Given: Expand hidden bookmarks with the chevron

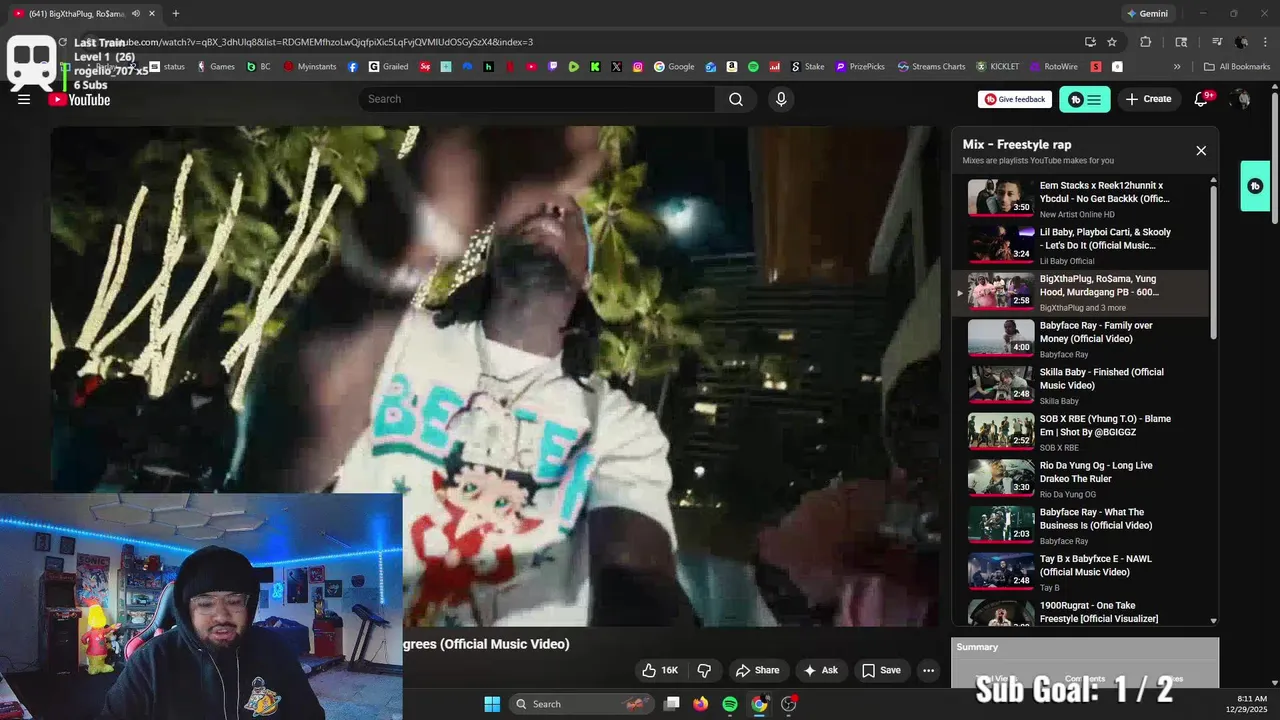Looking at the screenshot, I should [1177, 67].
